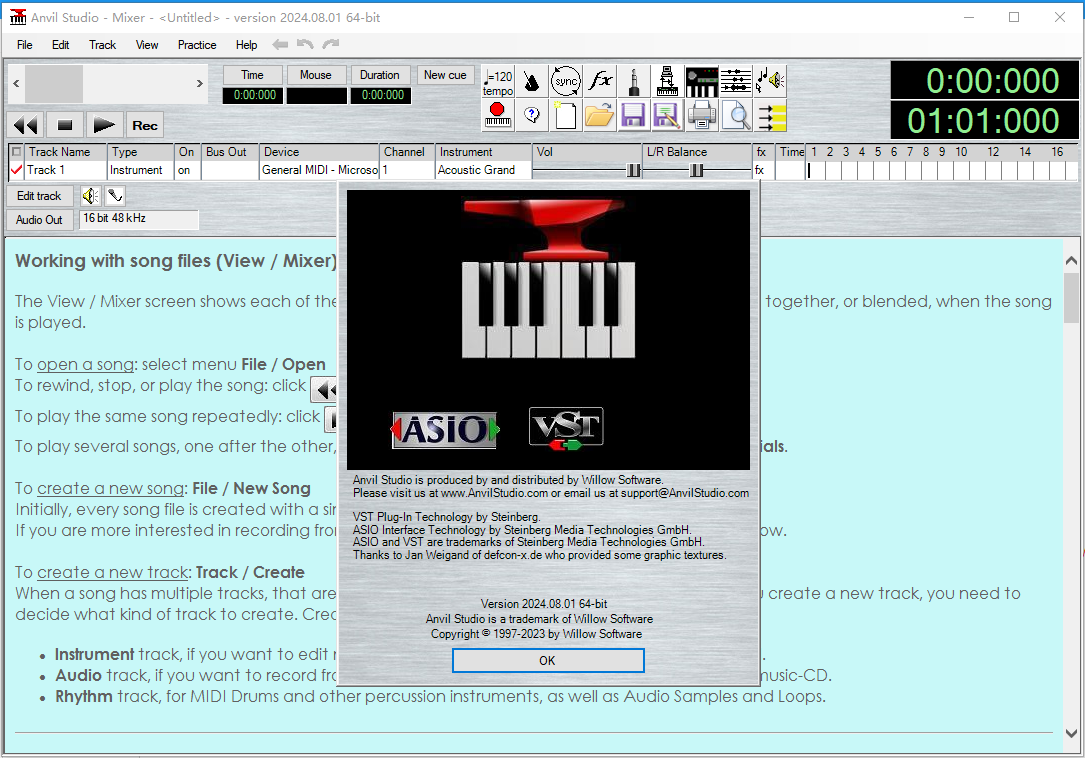Image resolution: width=1085 pixels, height=758 pixels.
Task: Follow the 'open a song' help link
Action: point(85,364)
